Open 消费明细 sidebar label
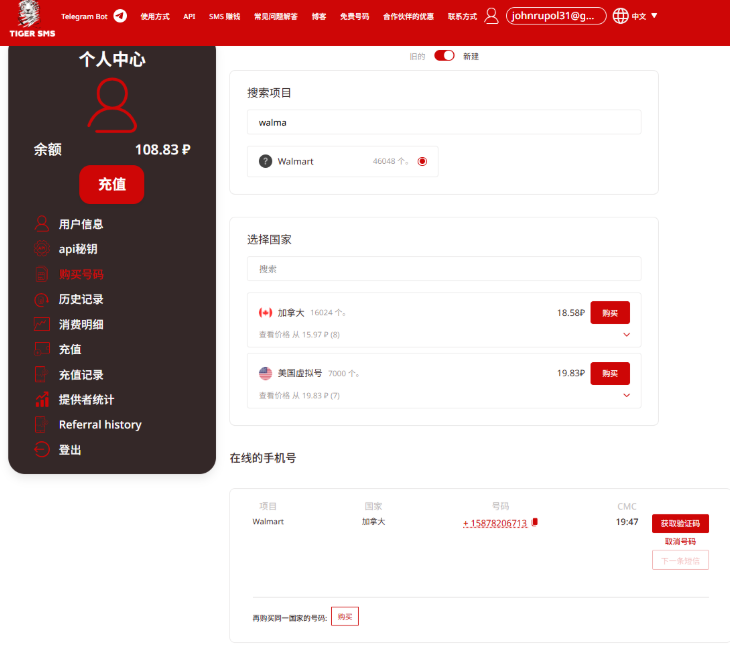The height and width of the screenshot is (647, 730). (x=81, y=324)
